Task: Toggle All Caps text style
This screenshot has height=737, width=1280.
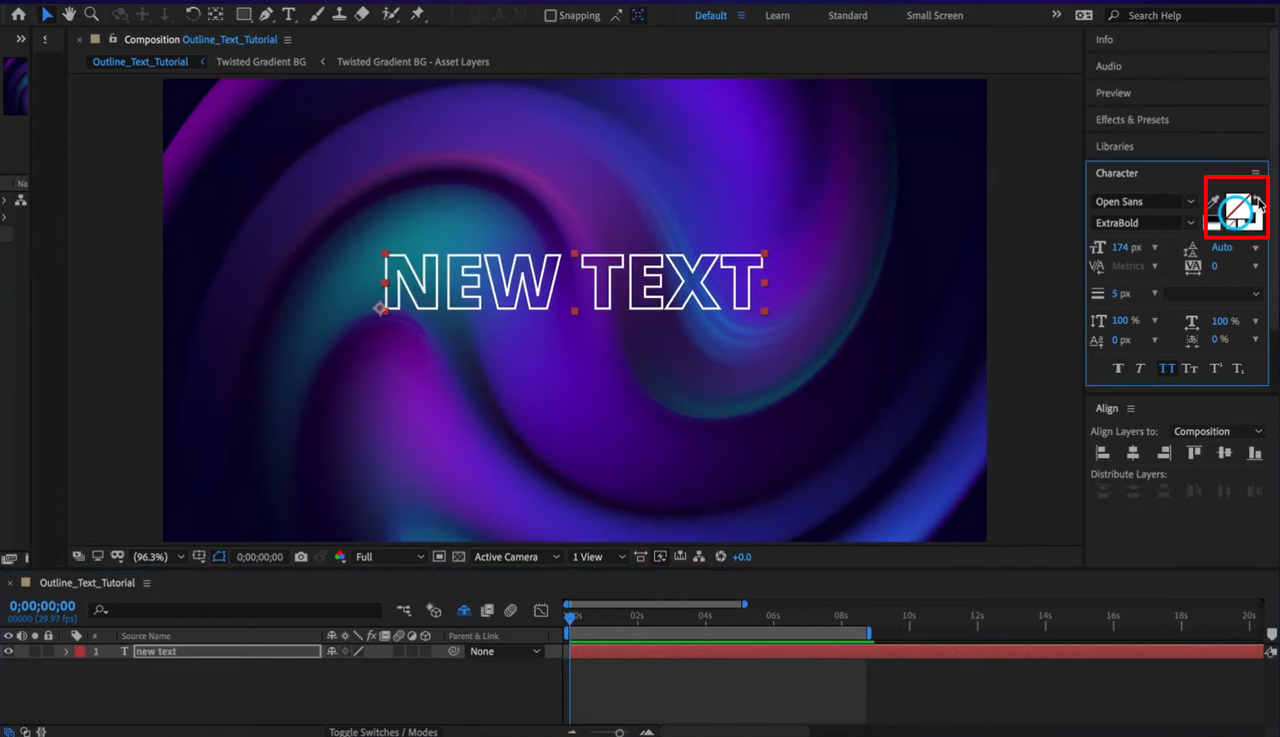Action: pos(1166,369)
